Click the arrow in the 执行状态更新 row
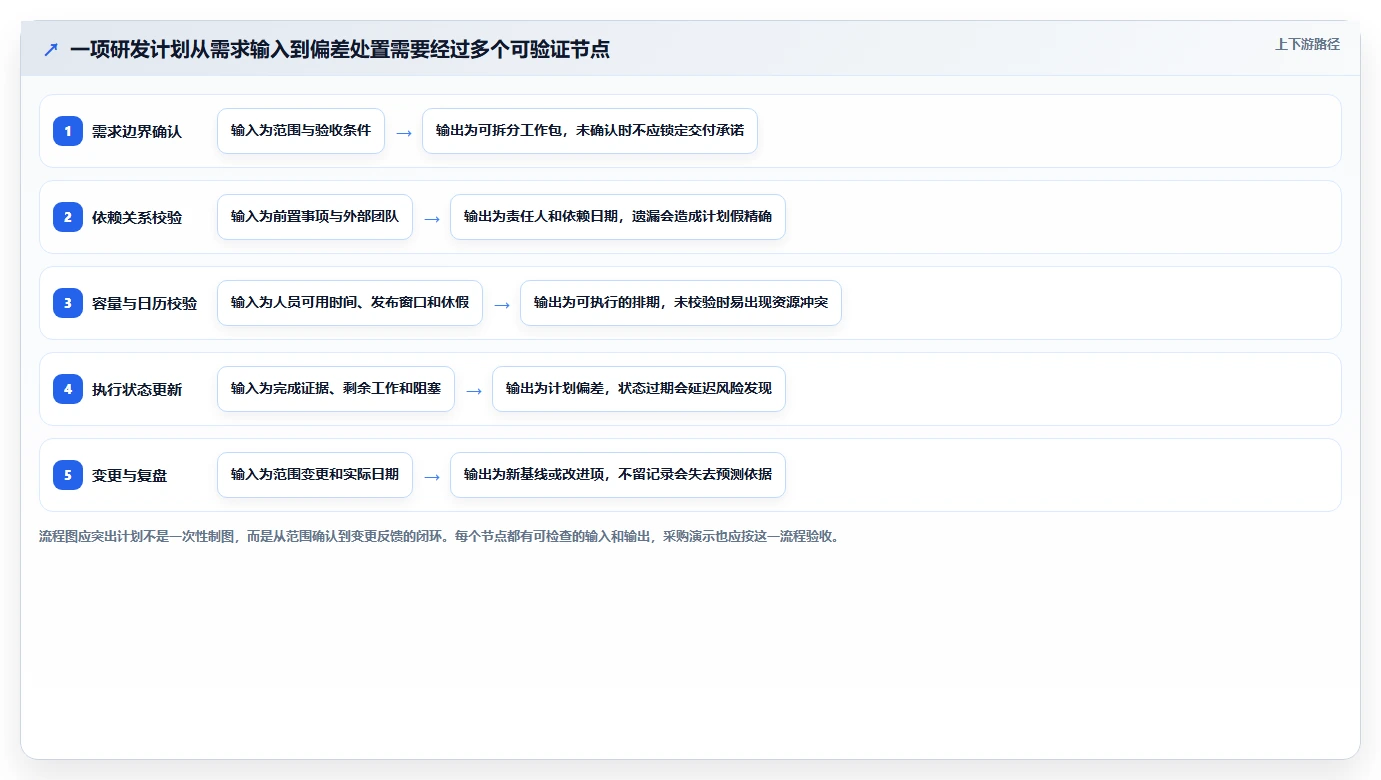The image size is (1381, 780). tap(474, 390)
